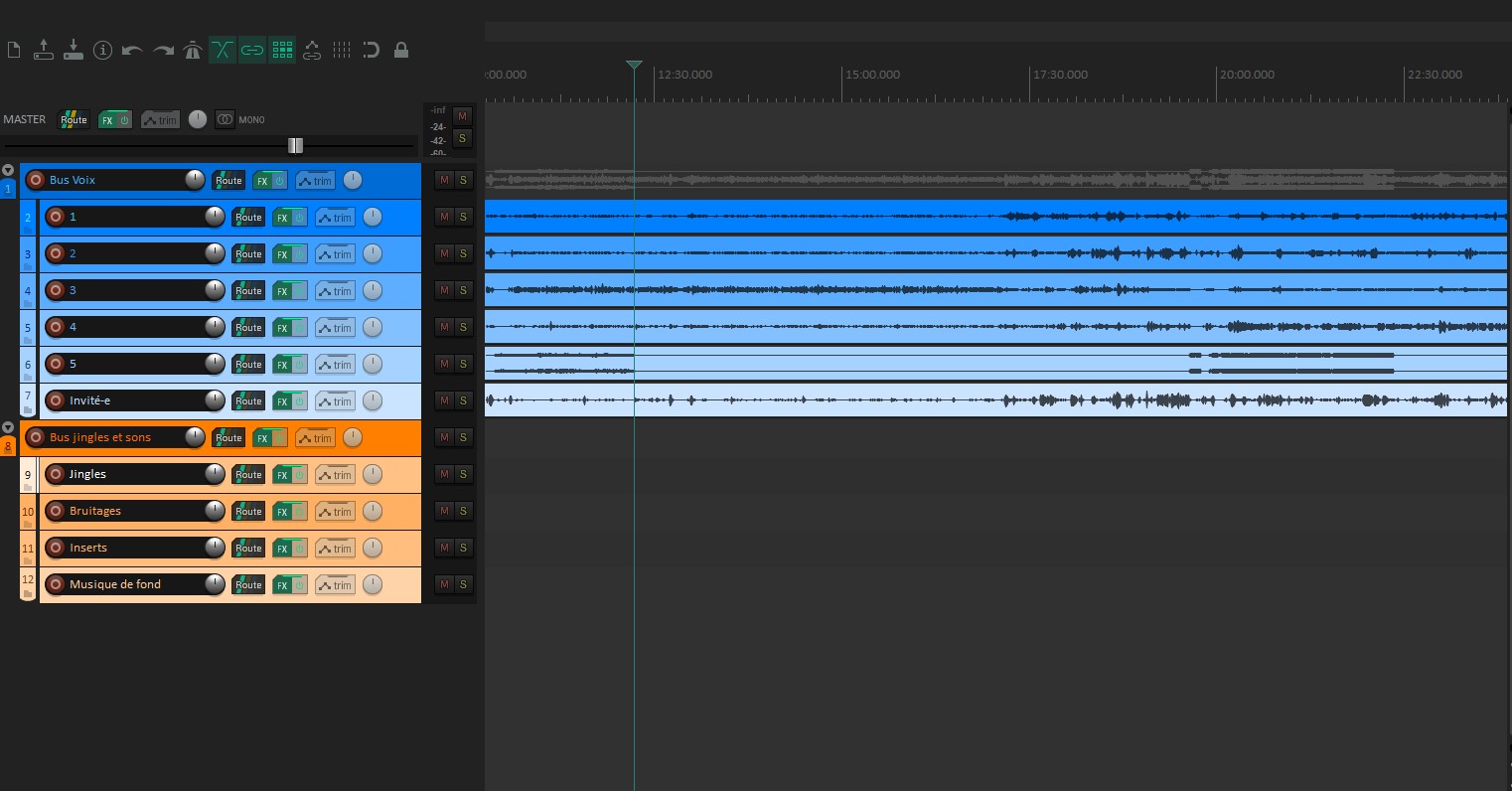1512x791 pixels.
Task: Open routing for Bus Voix via Route button
Action: pos(227,180)
